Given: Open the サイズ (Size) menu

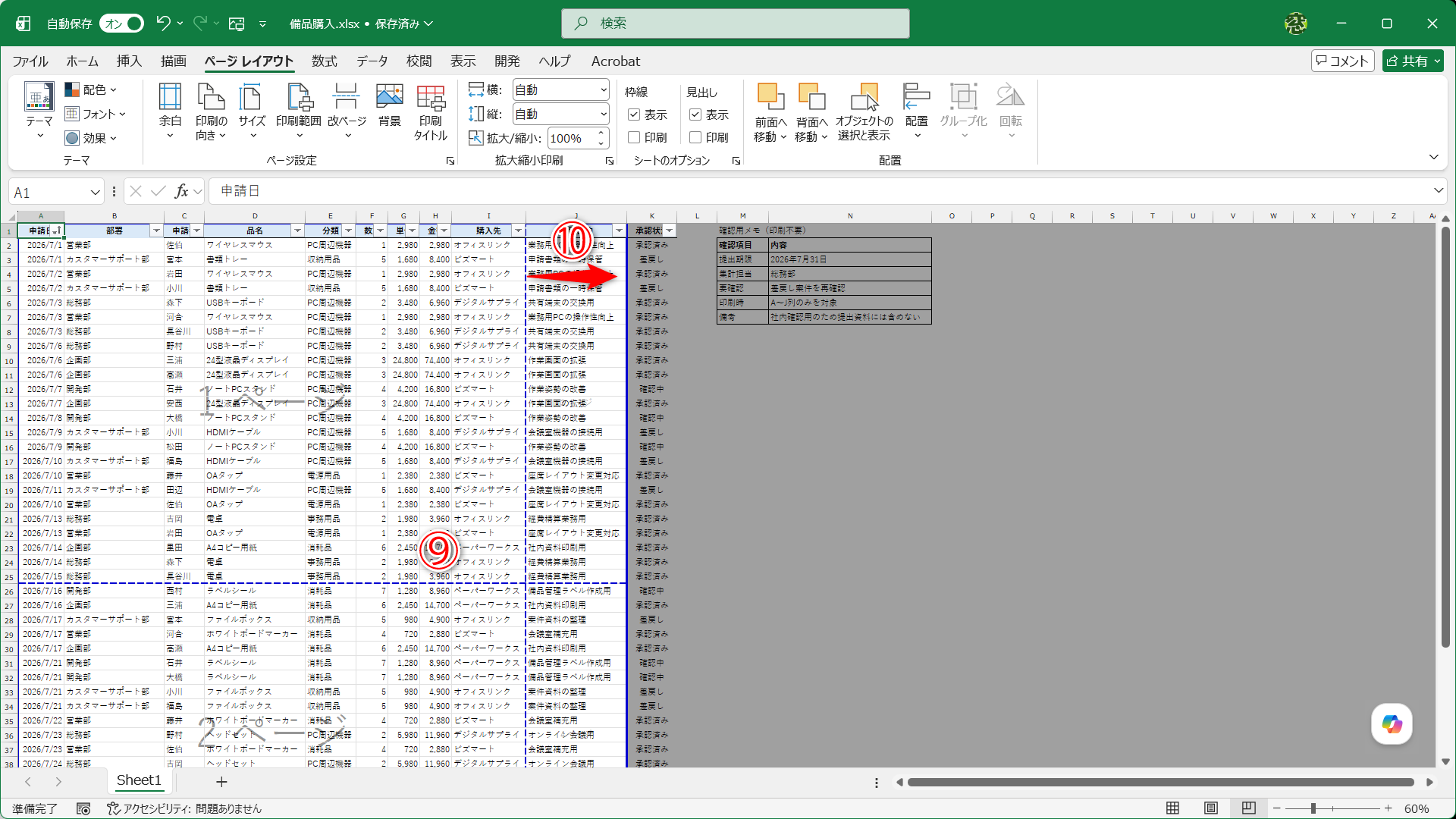Looking at the screenshot, I should [x=252, y=111].
